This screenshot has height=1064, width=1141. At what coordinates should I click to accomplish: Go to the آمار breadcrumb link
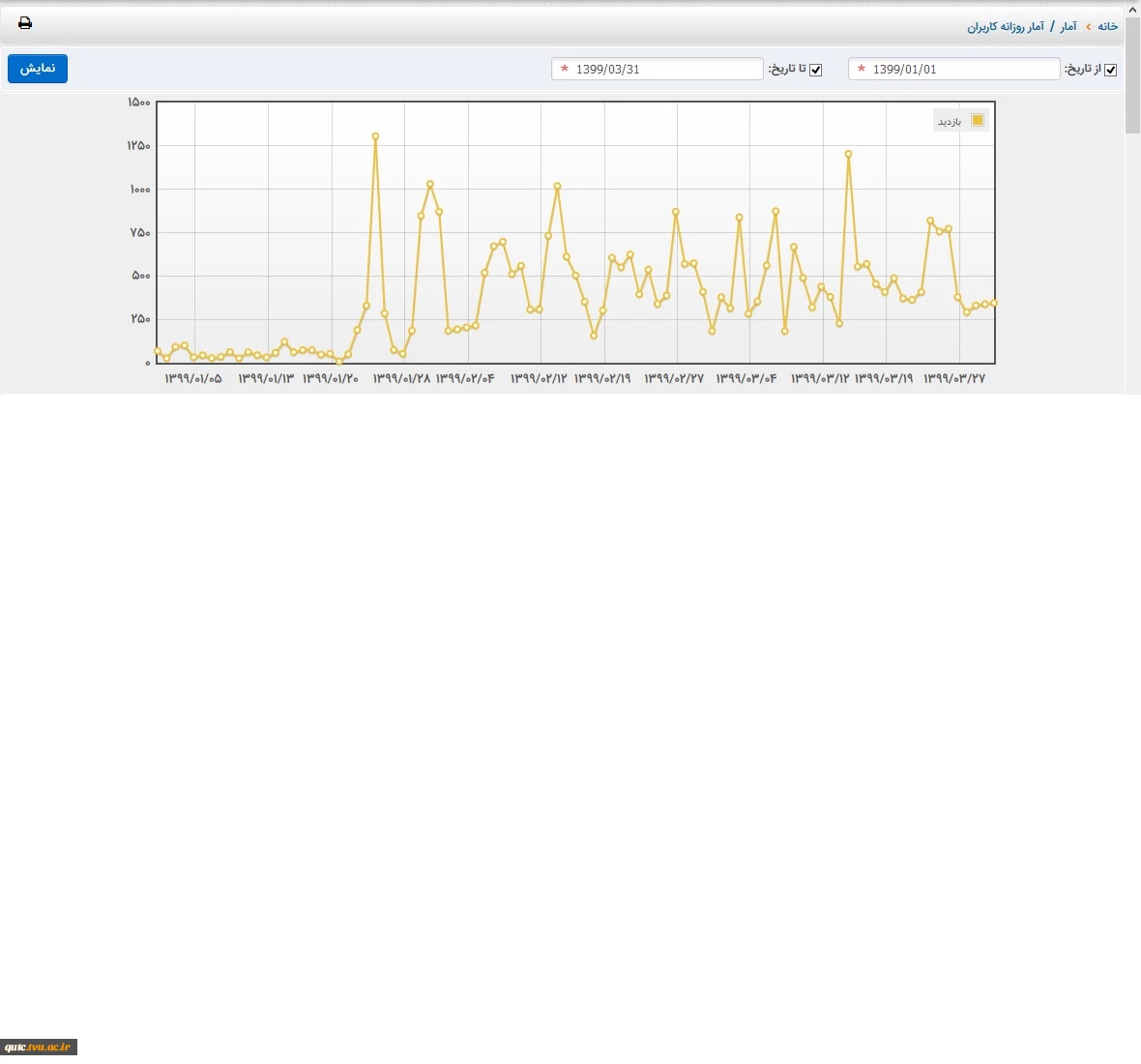pos(1068,26)
